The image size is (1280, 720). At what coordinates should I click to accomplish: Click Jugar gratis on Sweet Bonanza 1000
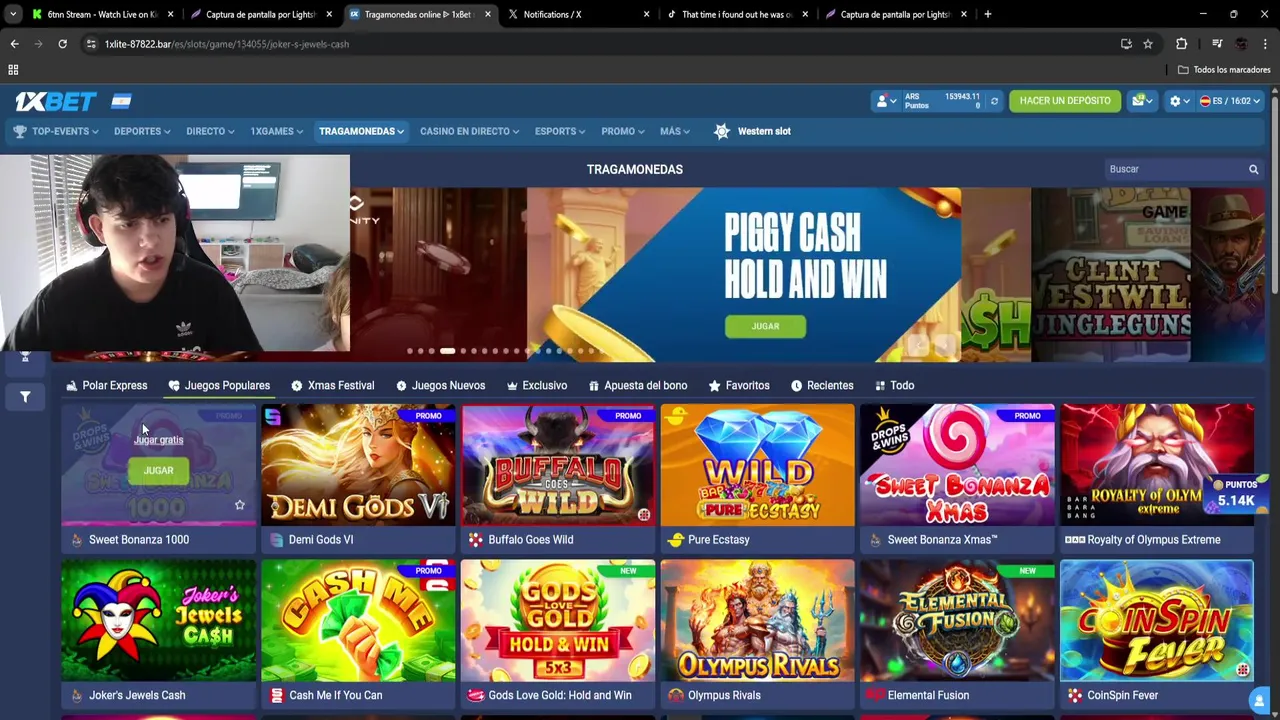(158, 440)
